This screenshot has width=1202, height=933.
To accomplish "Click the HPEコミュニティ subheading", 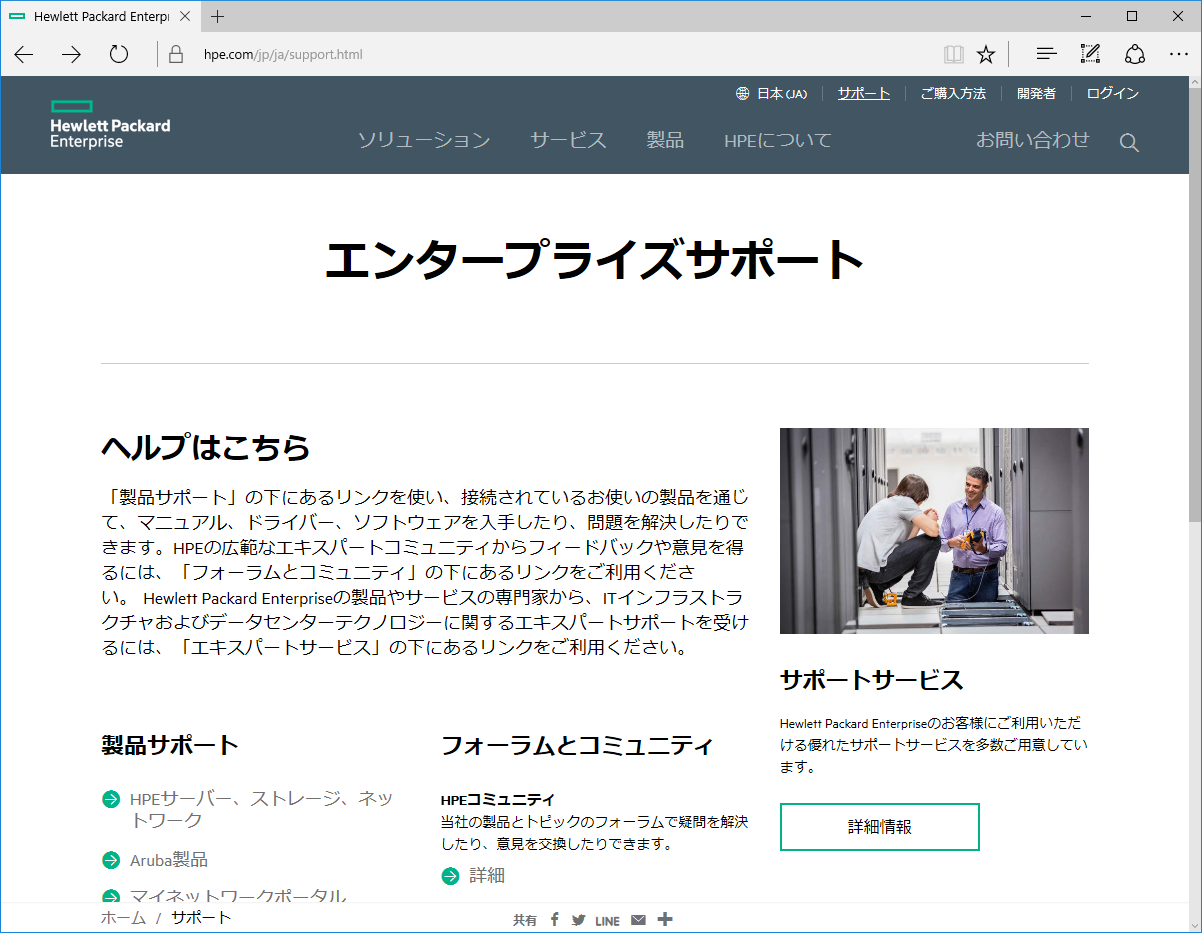I will [x=498, y=799].
